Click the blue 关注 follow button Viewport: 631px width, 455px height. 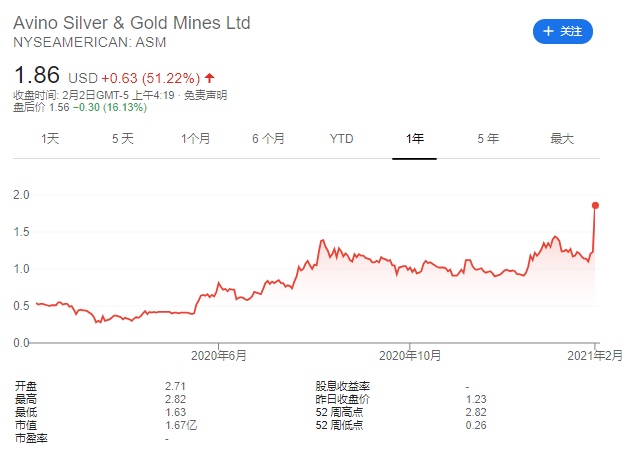click(x=562, y=32)
